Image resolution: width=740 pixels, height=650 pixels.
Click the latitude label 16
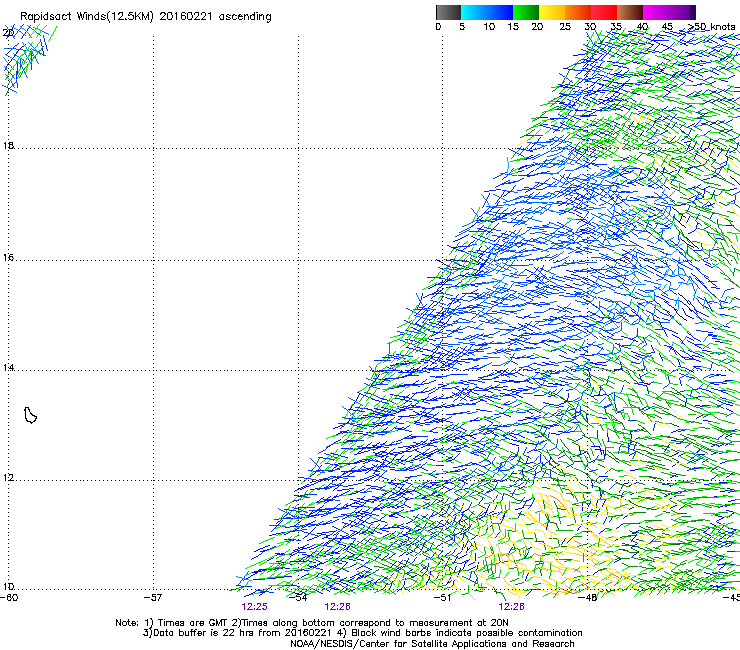(x=8, y=258)
